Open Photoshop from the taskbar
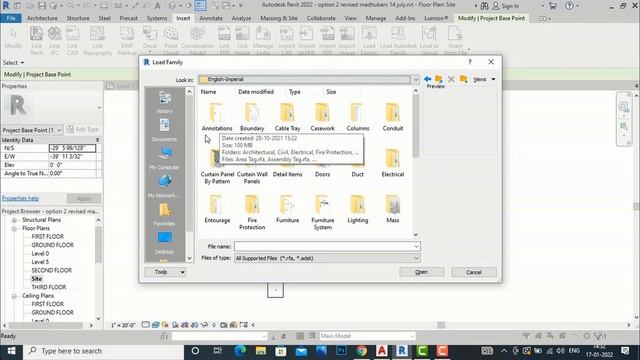 click(x=341, y=351)
